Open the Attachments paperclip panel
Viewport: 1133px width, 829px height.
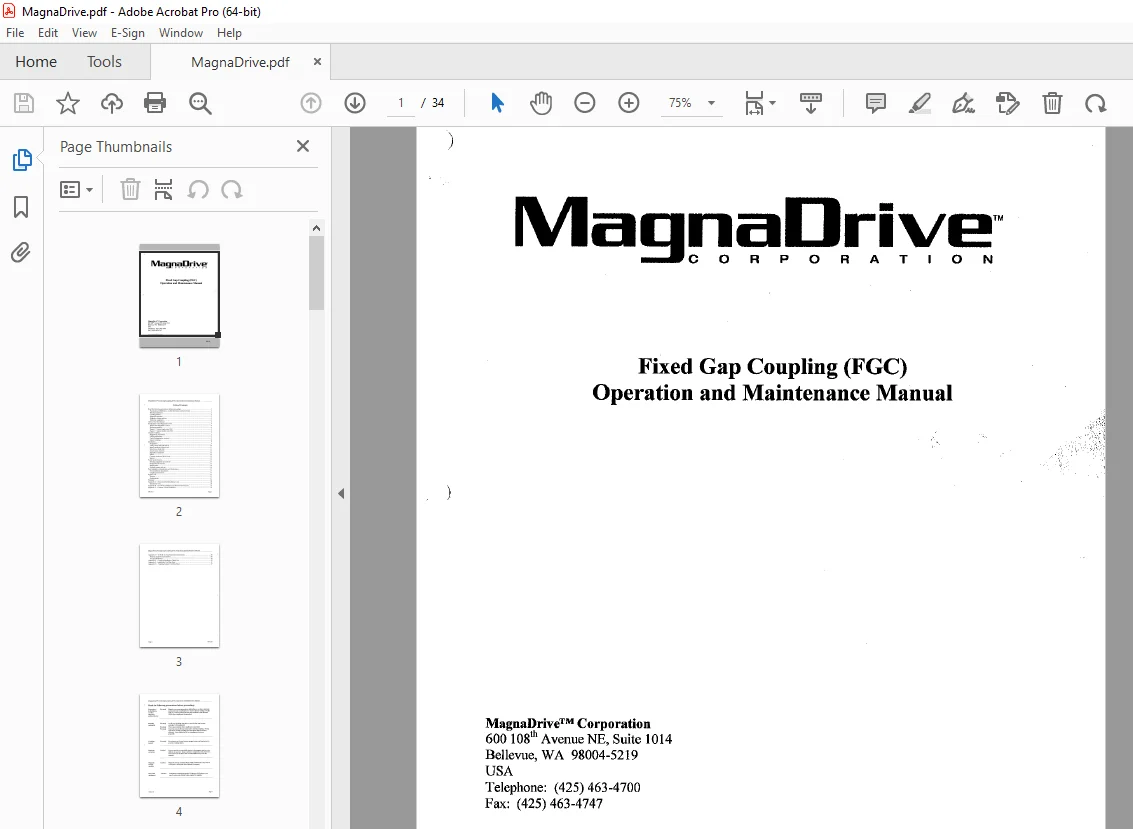[x=20, y=252]
